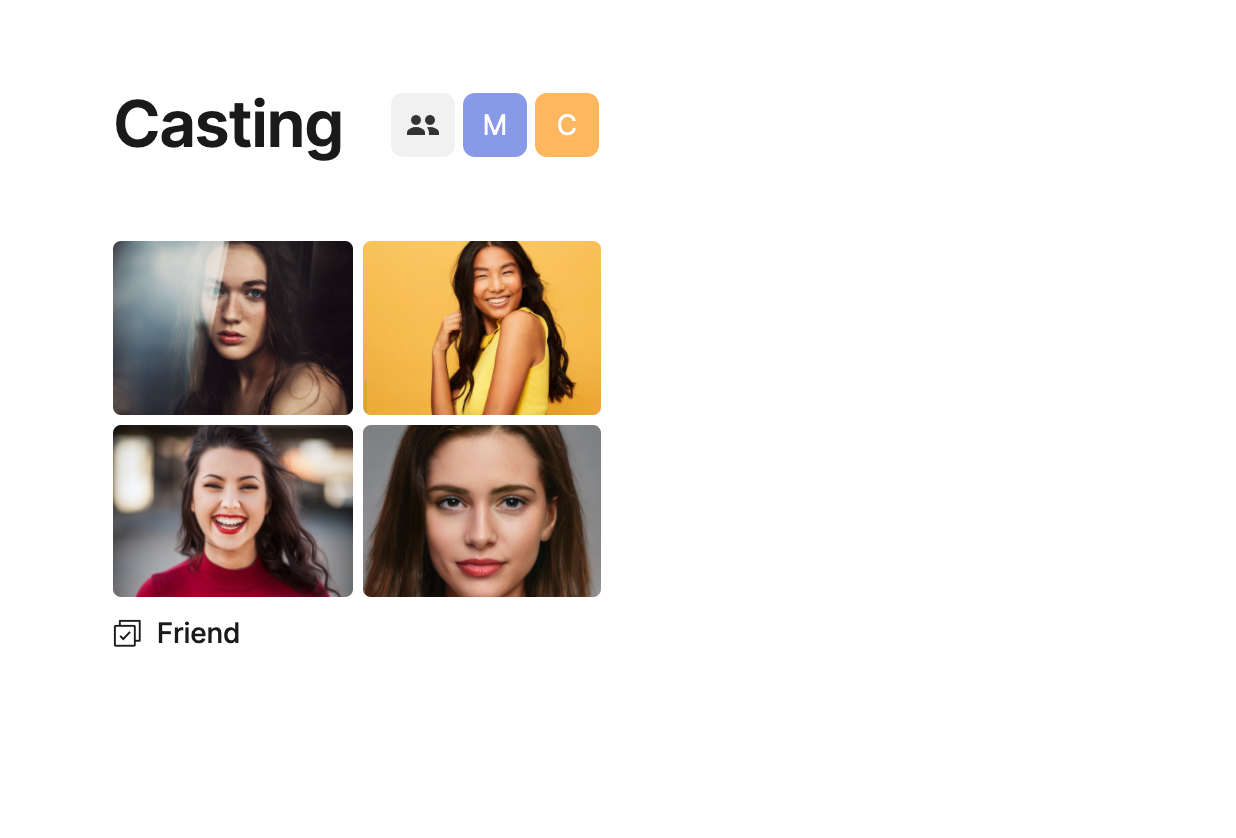
Task: Click the collaborators people icon
Action: point(423,125)
